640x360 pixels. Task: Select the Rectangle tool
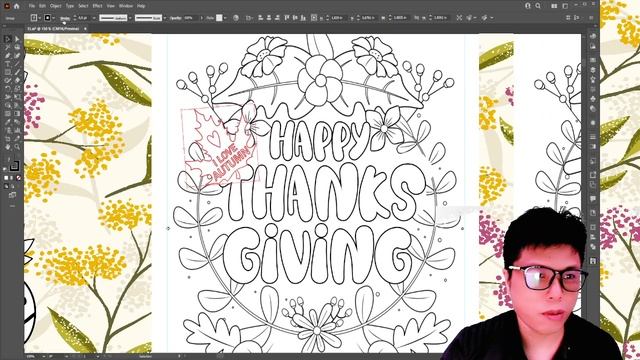click(x=7, y=72)
